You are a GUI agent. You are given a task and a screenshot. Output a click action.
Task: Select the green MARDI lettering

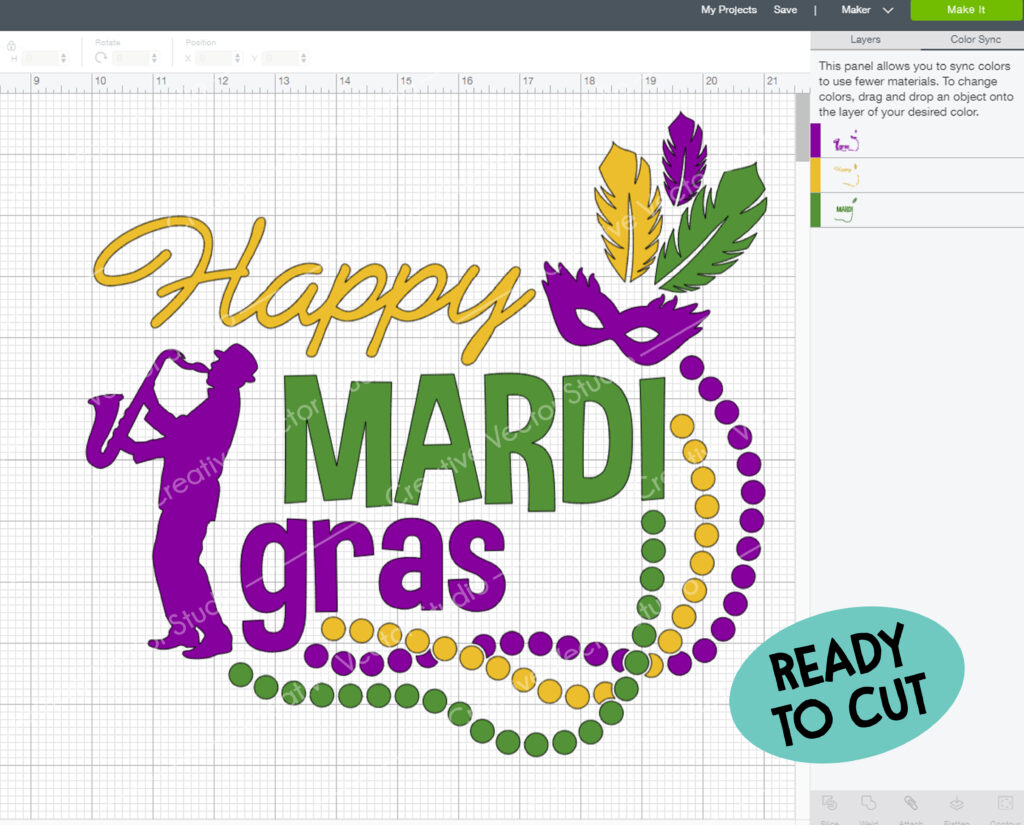tap(475, 441)
